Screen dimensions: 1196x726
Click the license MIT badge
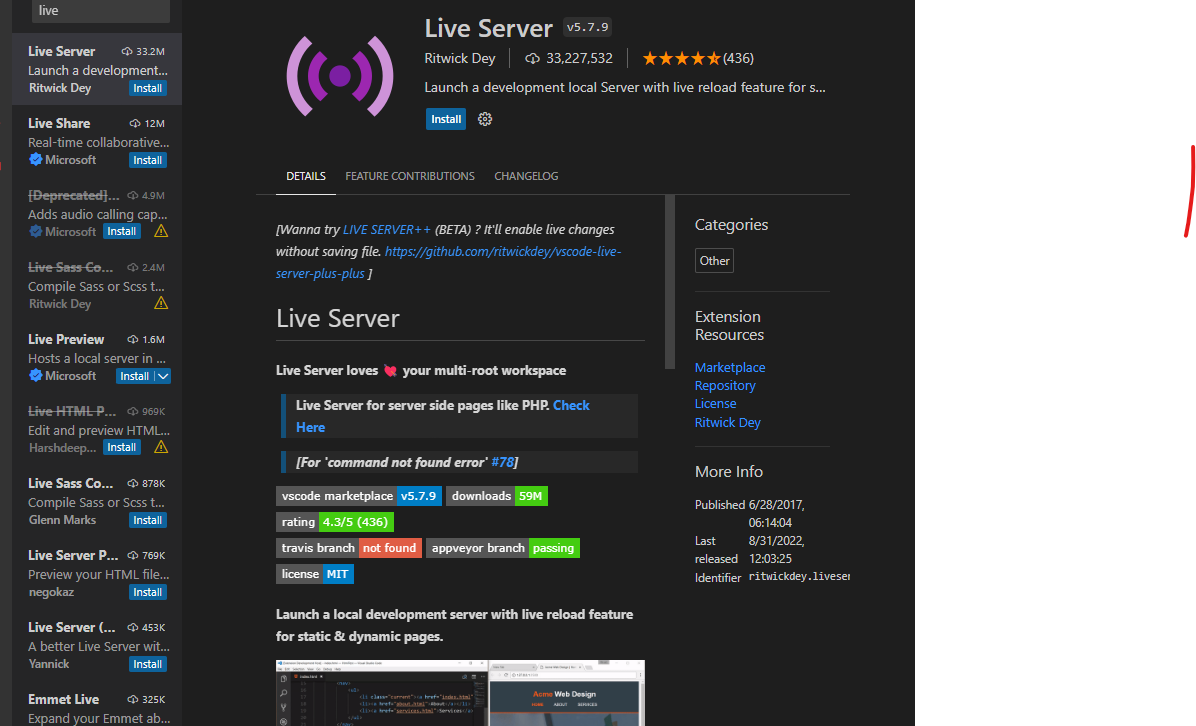[315, 573]
